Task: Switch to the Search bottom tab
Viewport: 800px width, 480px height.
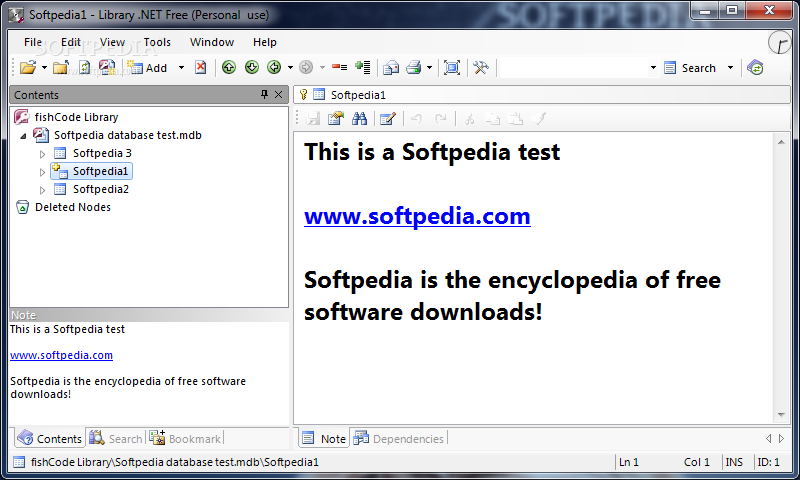Action: [x=116, y=438]
